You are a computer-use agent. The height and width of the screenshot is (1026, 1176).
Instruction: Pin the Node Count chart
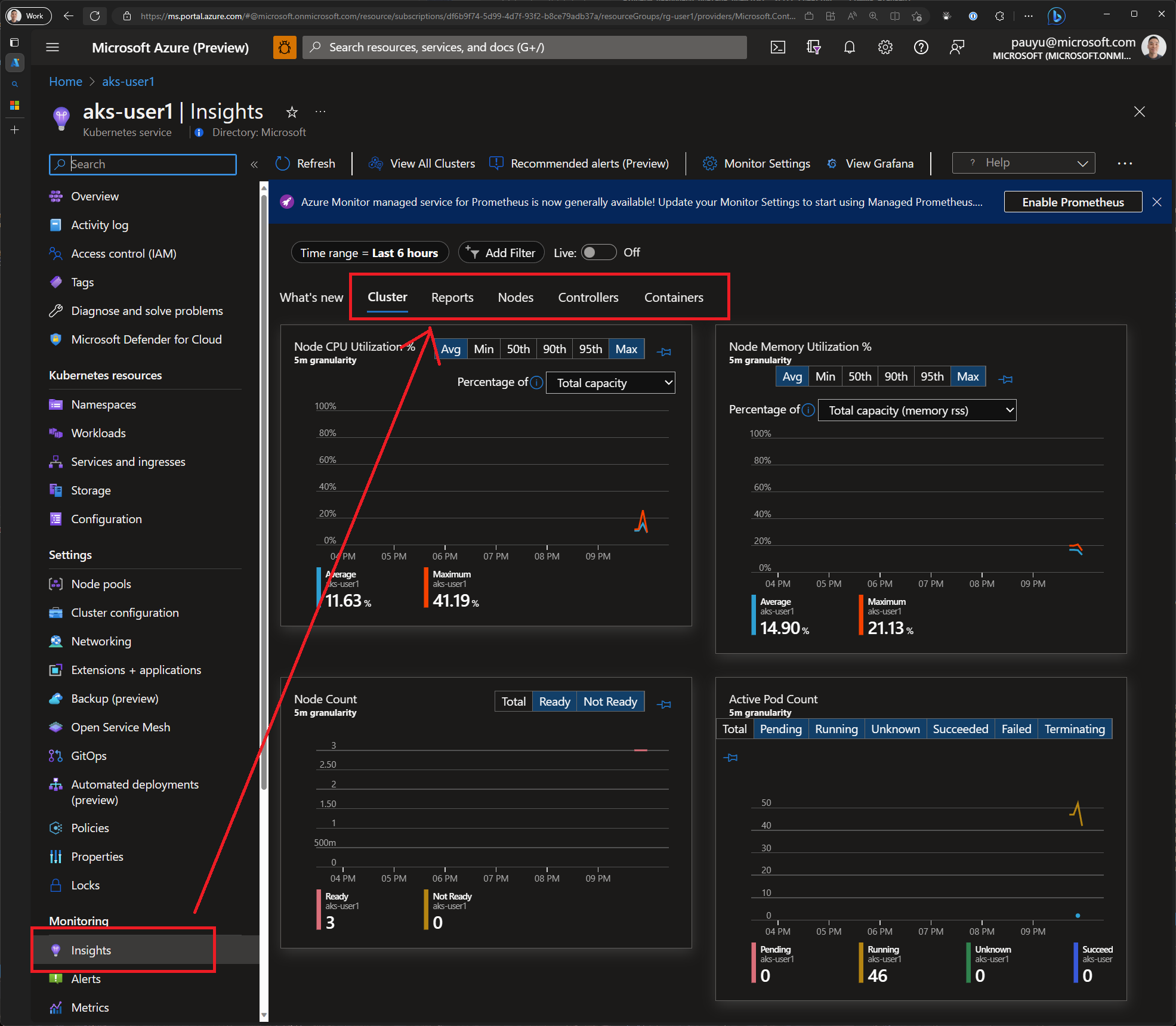coord(664,704)
